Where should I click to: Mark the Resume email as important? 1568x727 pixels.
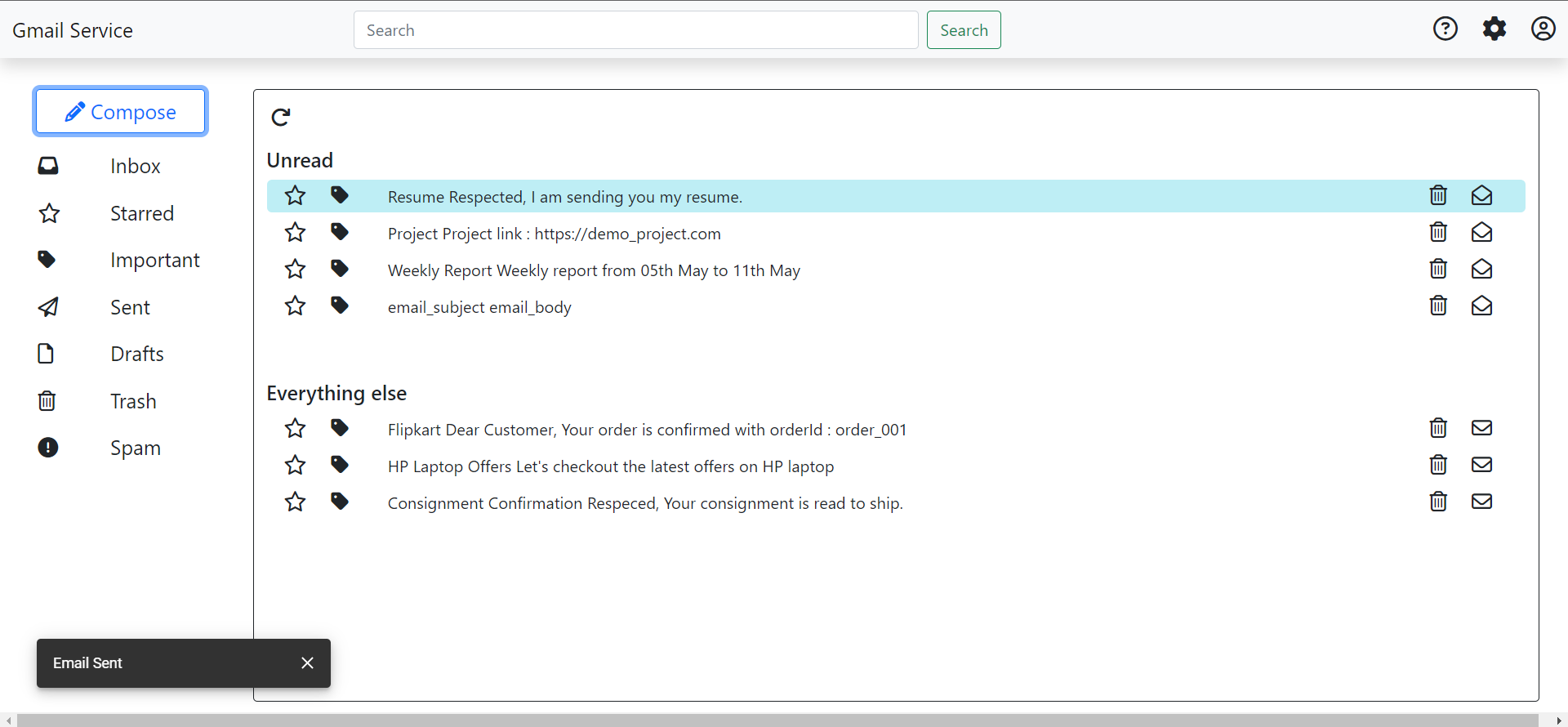point(340,195)
